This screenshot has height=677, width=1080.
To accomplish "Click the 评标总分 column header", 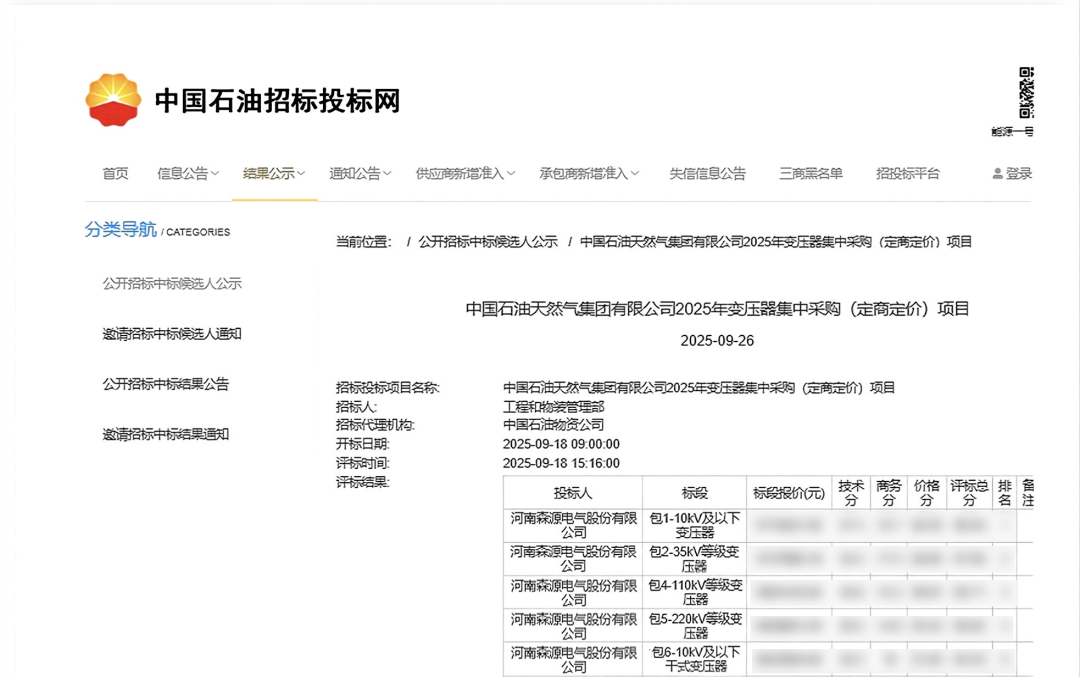I will pyautogui.click(x=969, y=493).
